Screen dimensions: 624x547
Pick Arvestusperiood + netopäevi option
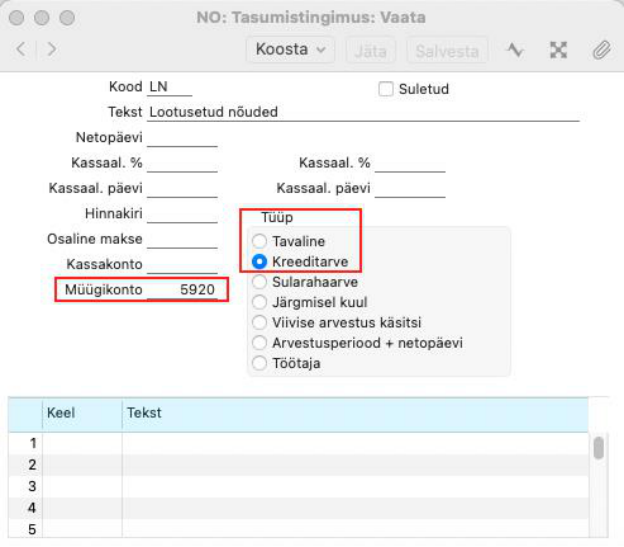(259, 343)
